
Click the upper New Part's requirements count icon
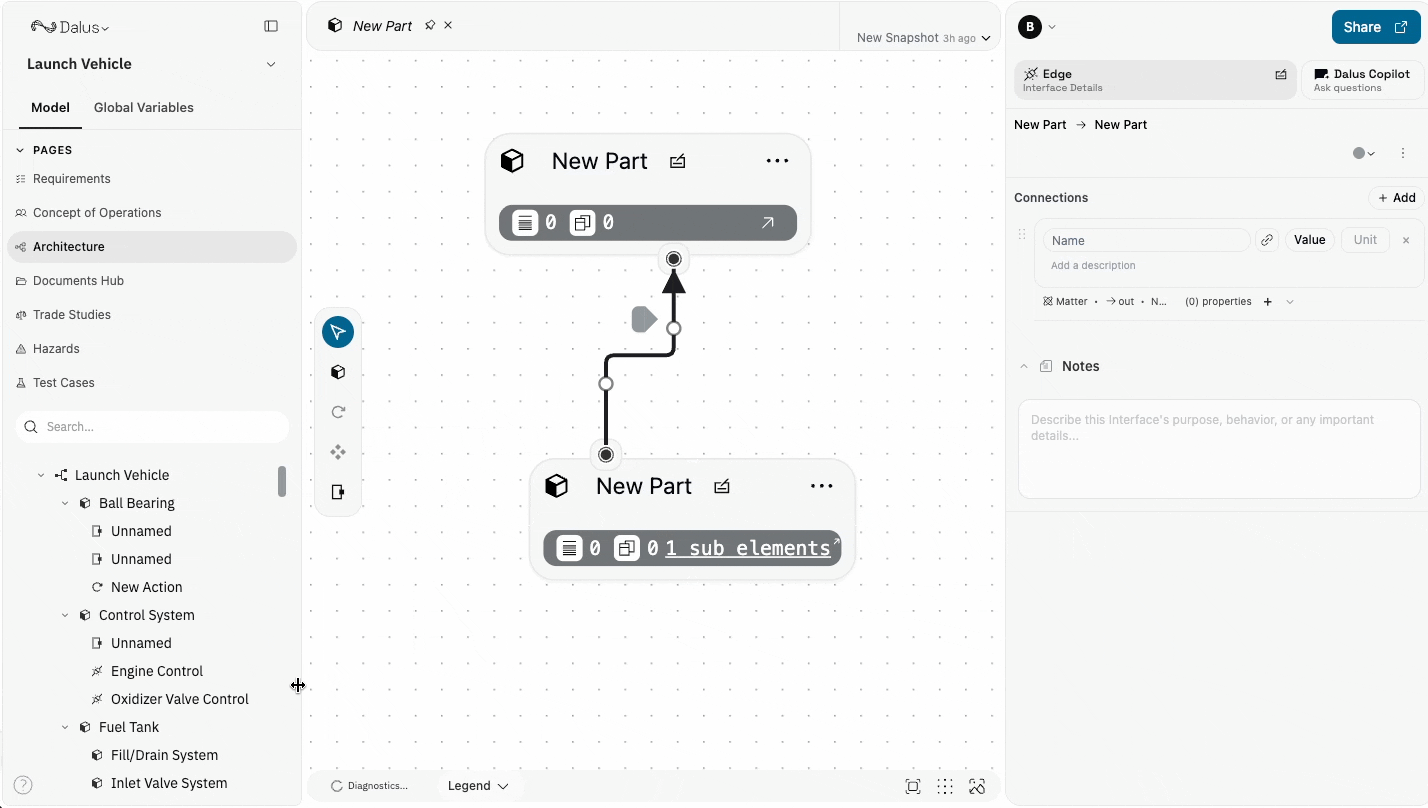coord(525,223)
